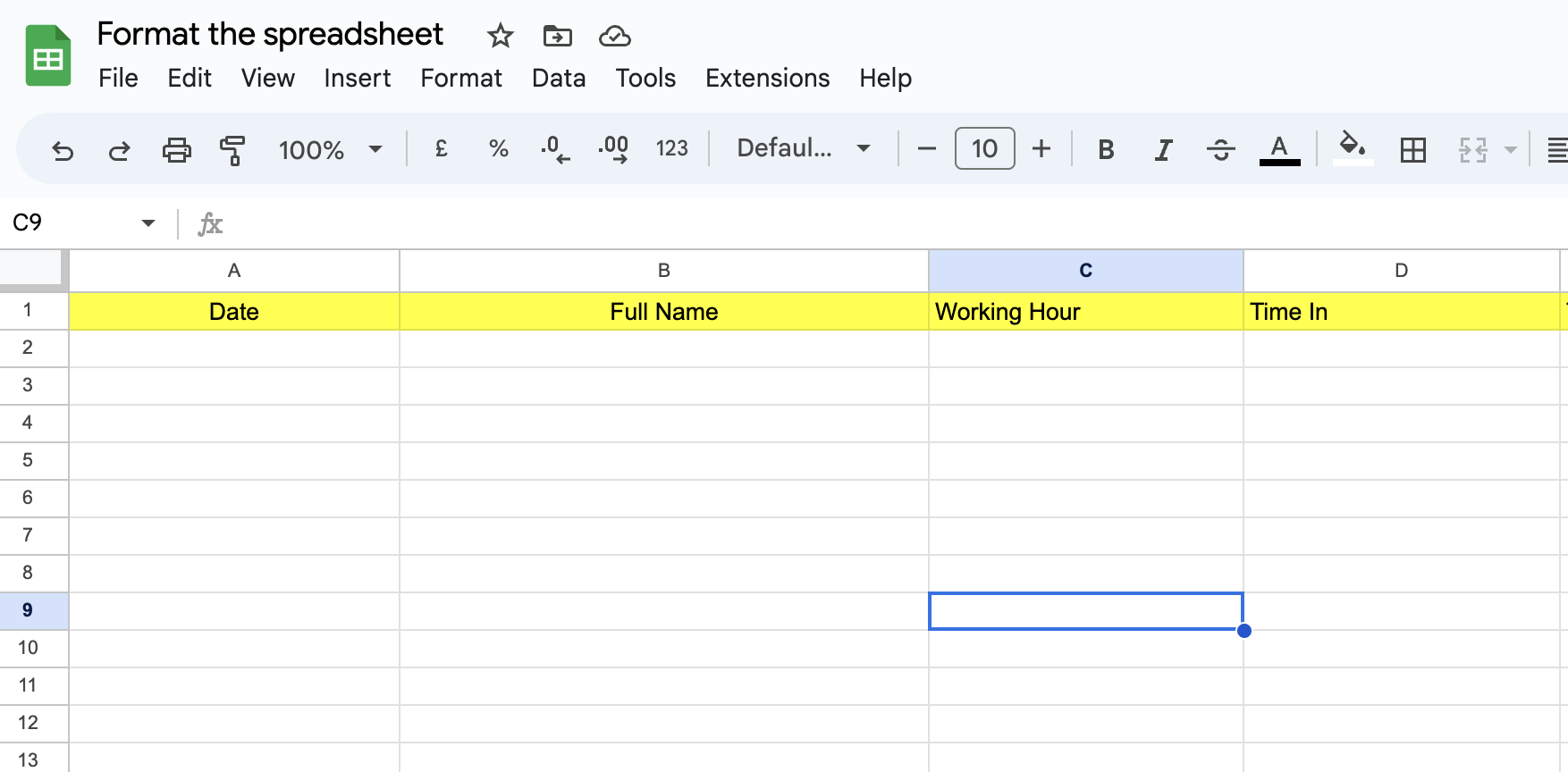Screen dimensions: 1568x772
Task: Open the Google Sheets home icon
Action: pyautogui.click(x=48, y=56)
